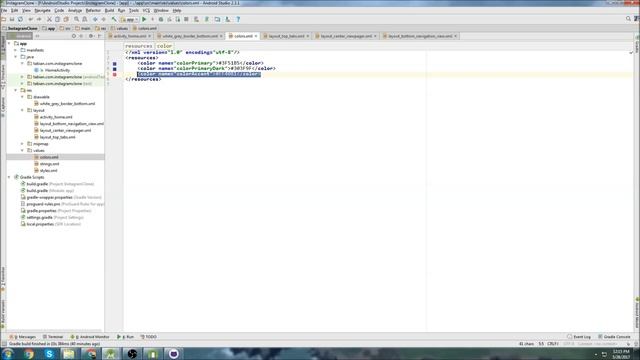Collapse the app module tree node
The height and width of the screenshot is (360, 640).
click(9, 43)
